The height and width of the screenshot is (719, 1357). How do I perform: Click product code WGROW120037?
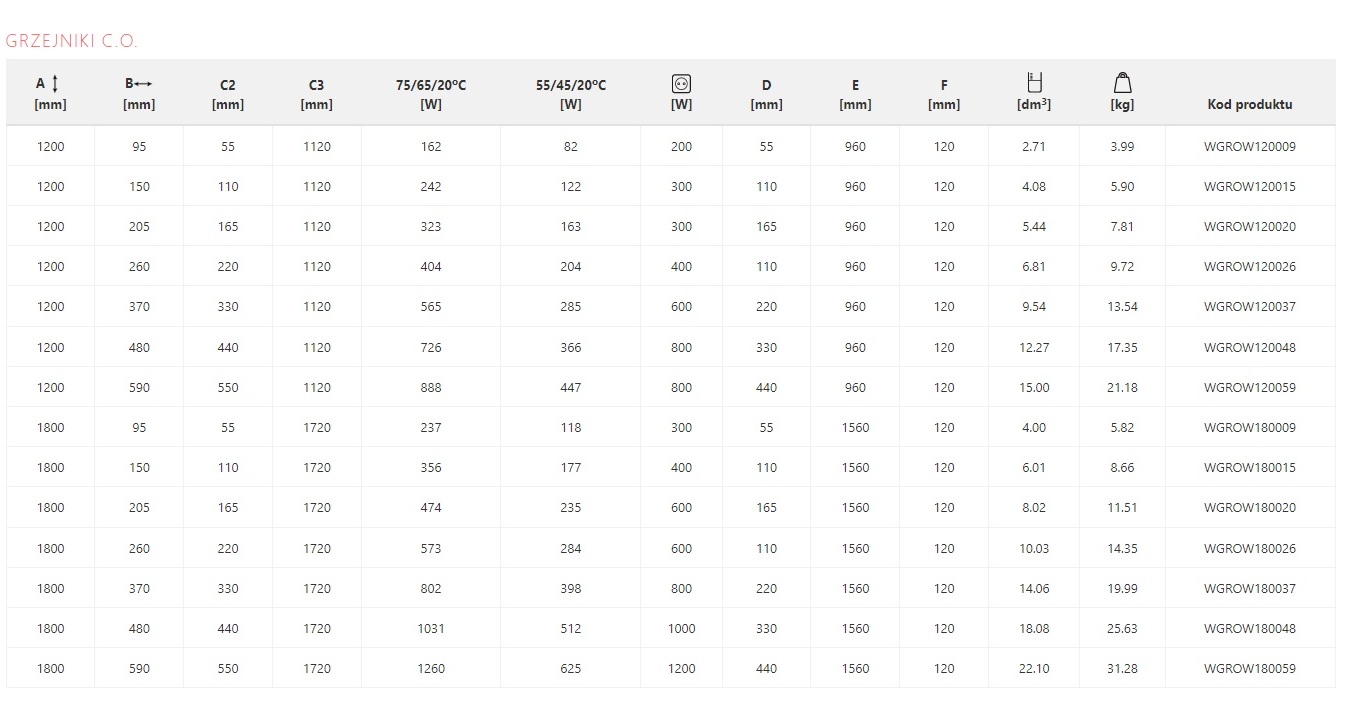pos(1249,307)
